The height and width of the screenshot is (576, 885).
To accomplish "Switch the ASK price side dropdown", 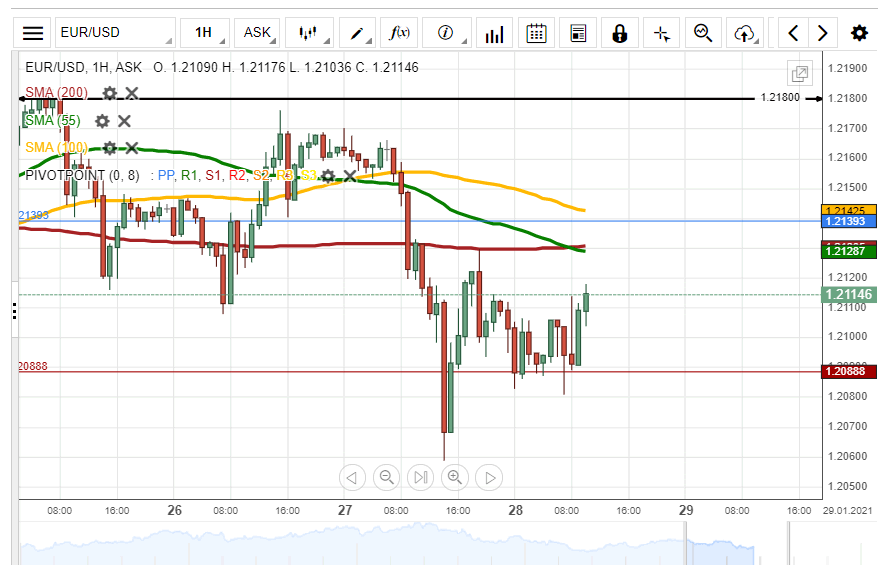I will 257,33.
